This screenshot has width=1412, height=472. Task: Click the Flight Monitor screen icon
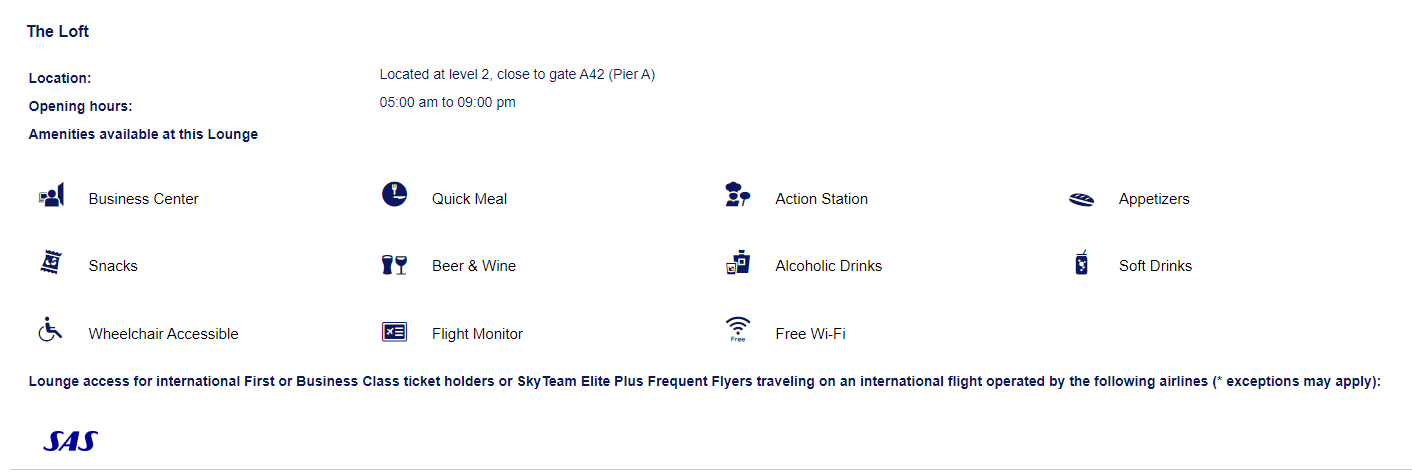pyautogui.click(x=394, y=332)
